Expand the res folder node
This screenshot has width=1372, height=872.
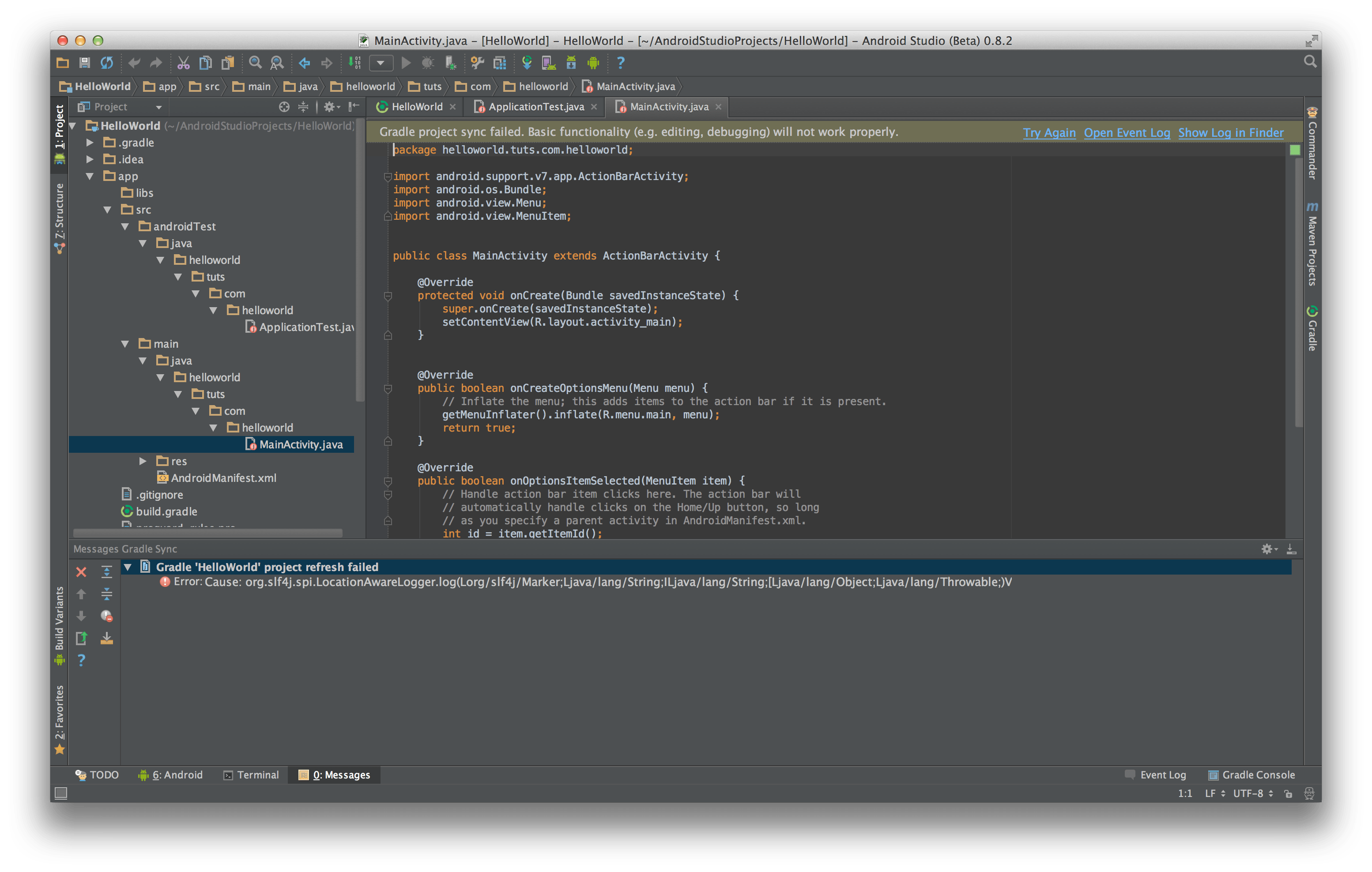[143, 461]
